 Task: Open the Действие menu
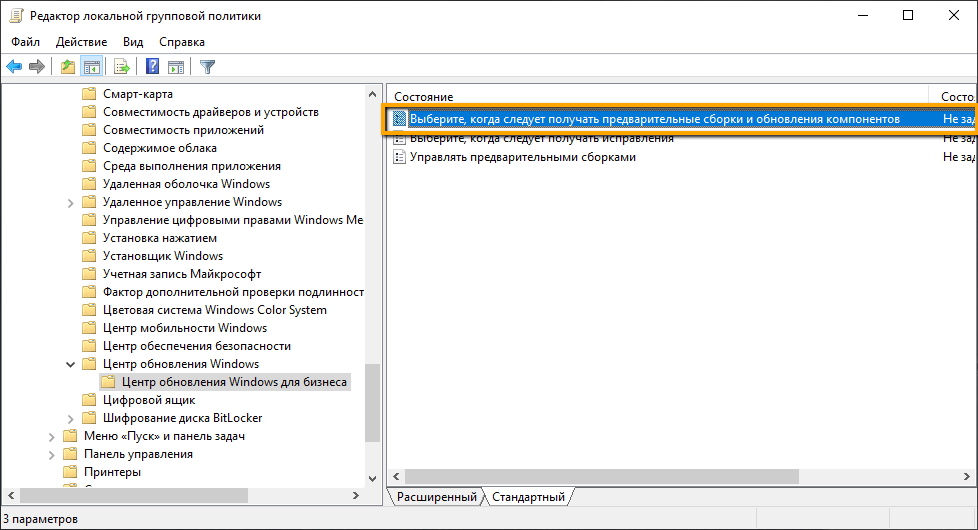[x=81, y=42]
